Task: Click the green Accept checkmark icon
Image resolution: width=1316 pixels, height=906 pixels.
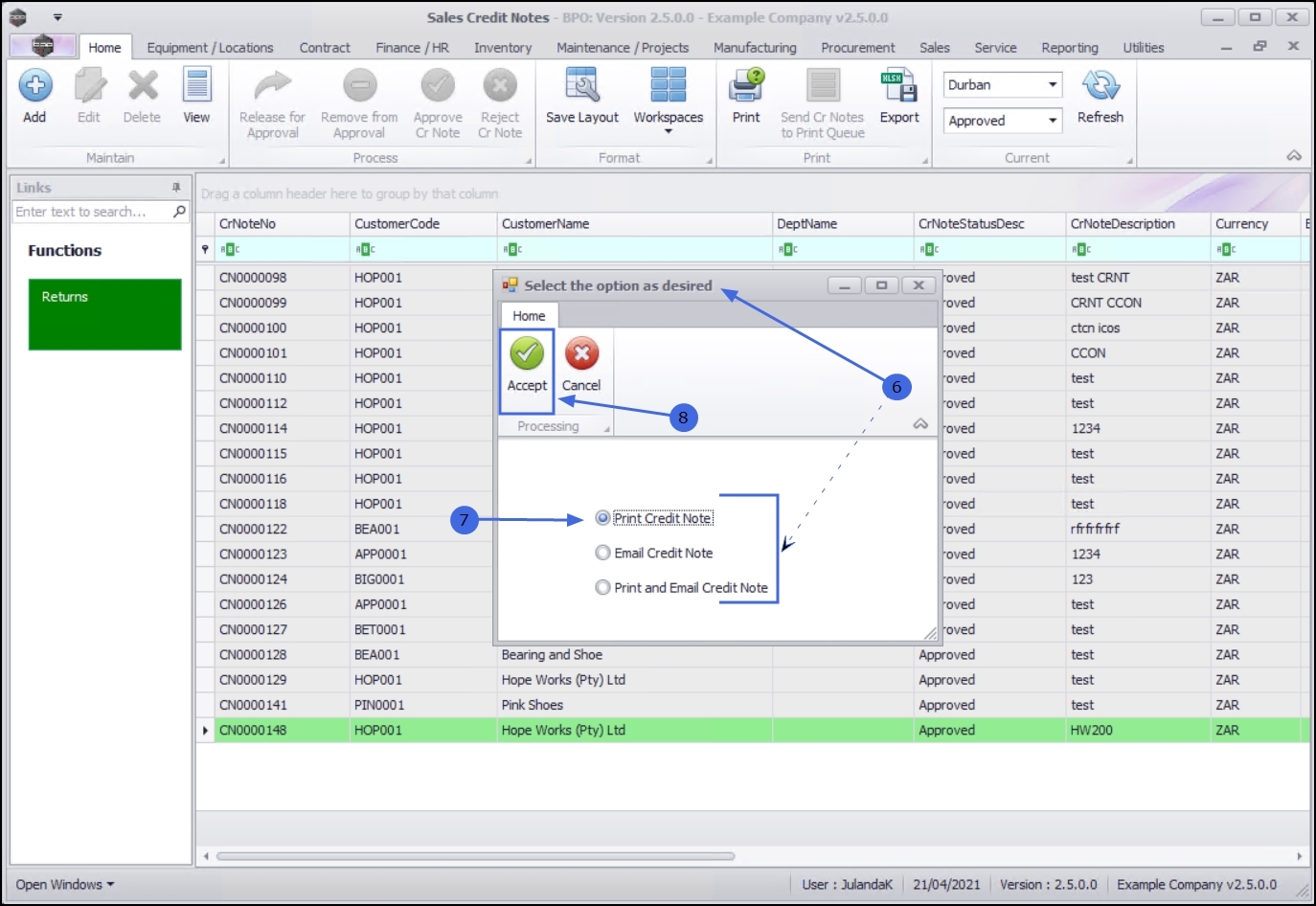Action: [527, 353]
